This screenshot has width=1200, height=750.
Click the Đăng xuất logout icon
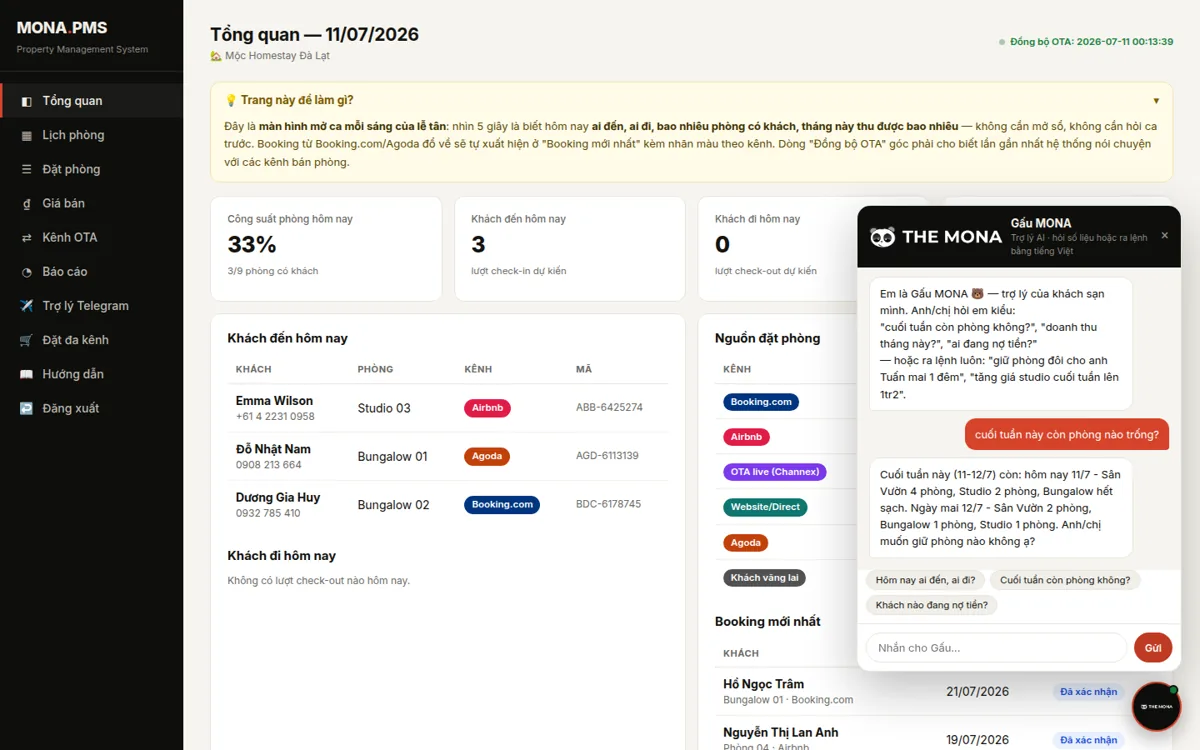(26, 408)
